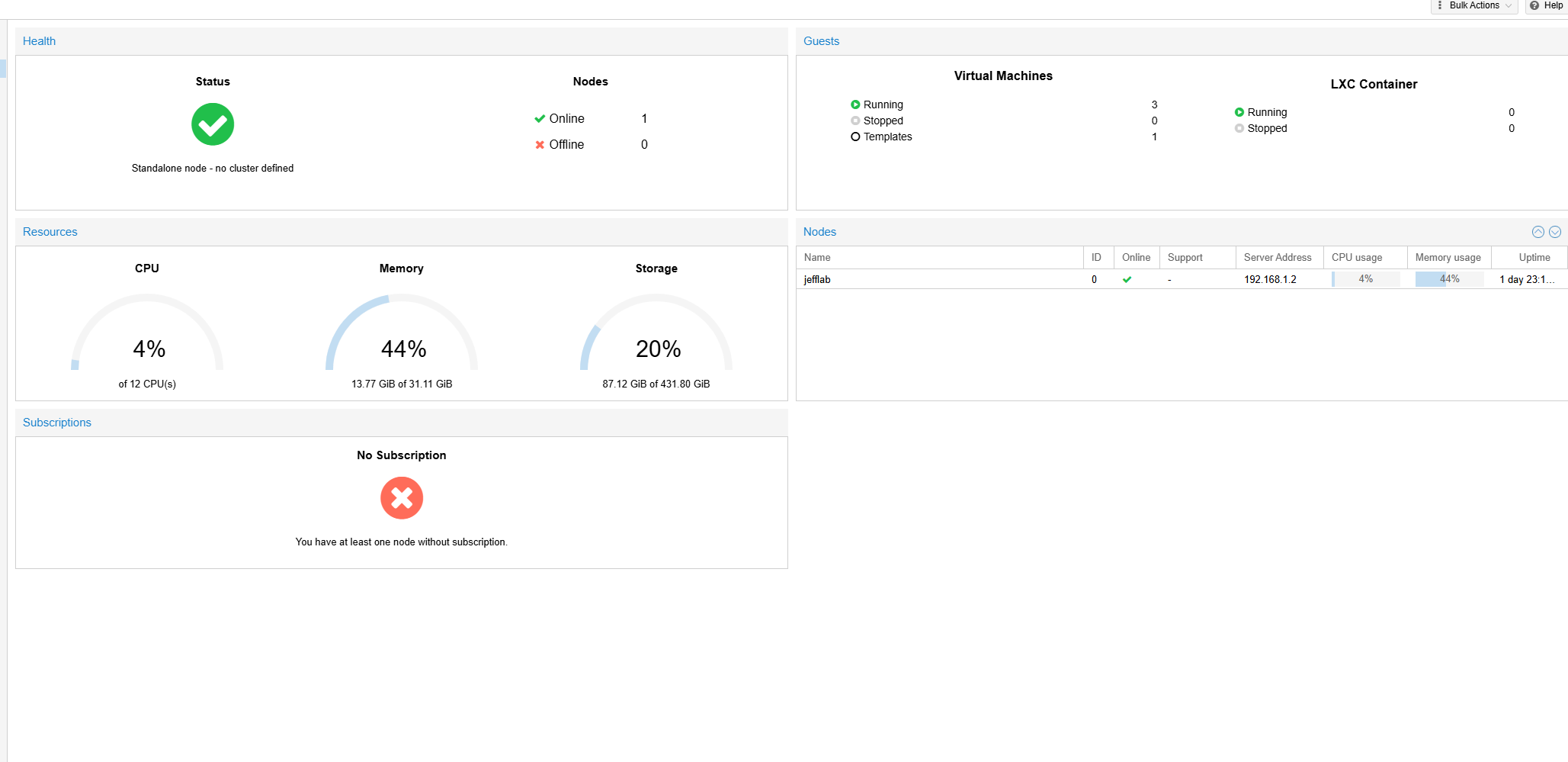The width and height of the screenshot is (1568, 762).
Task: Sort nodes by Name column header
Action: [940, 258]
